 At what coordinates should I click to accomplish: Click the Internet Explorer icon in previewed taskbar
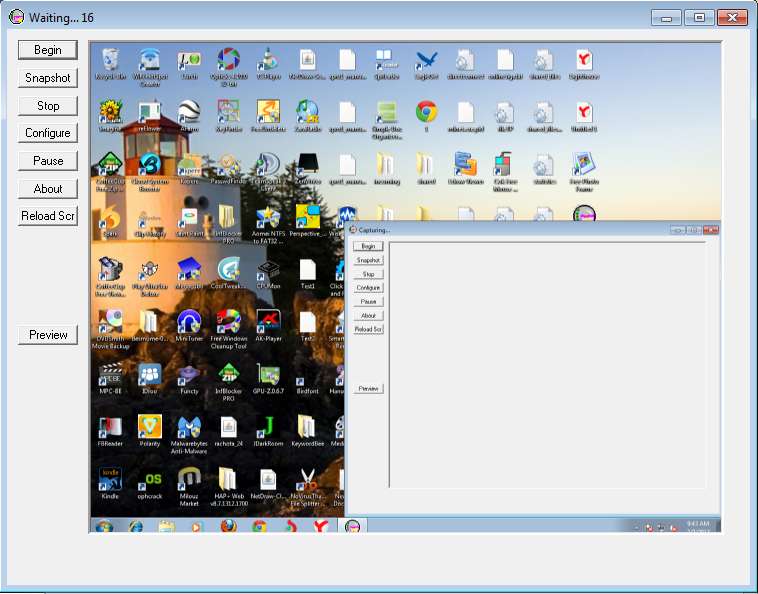coord(135,525)
